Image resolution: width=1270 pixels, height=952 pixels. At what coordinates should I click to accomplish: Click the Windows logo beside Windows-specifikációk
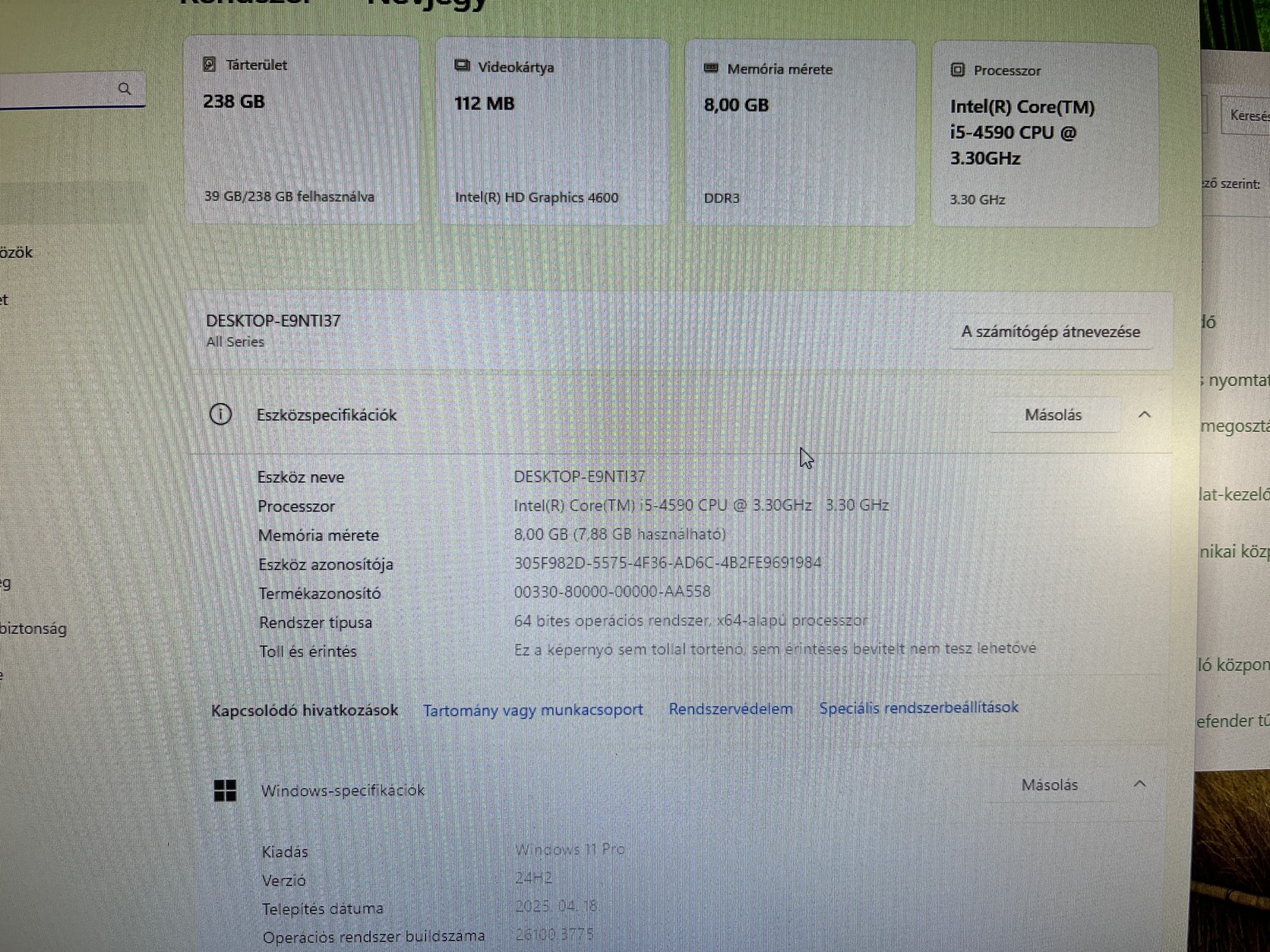[225, 790]
